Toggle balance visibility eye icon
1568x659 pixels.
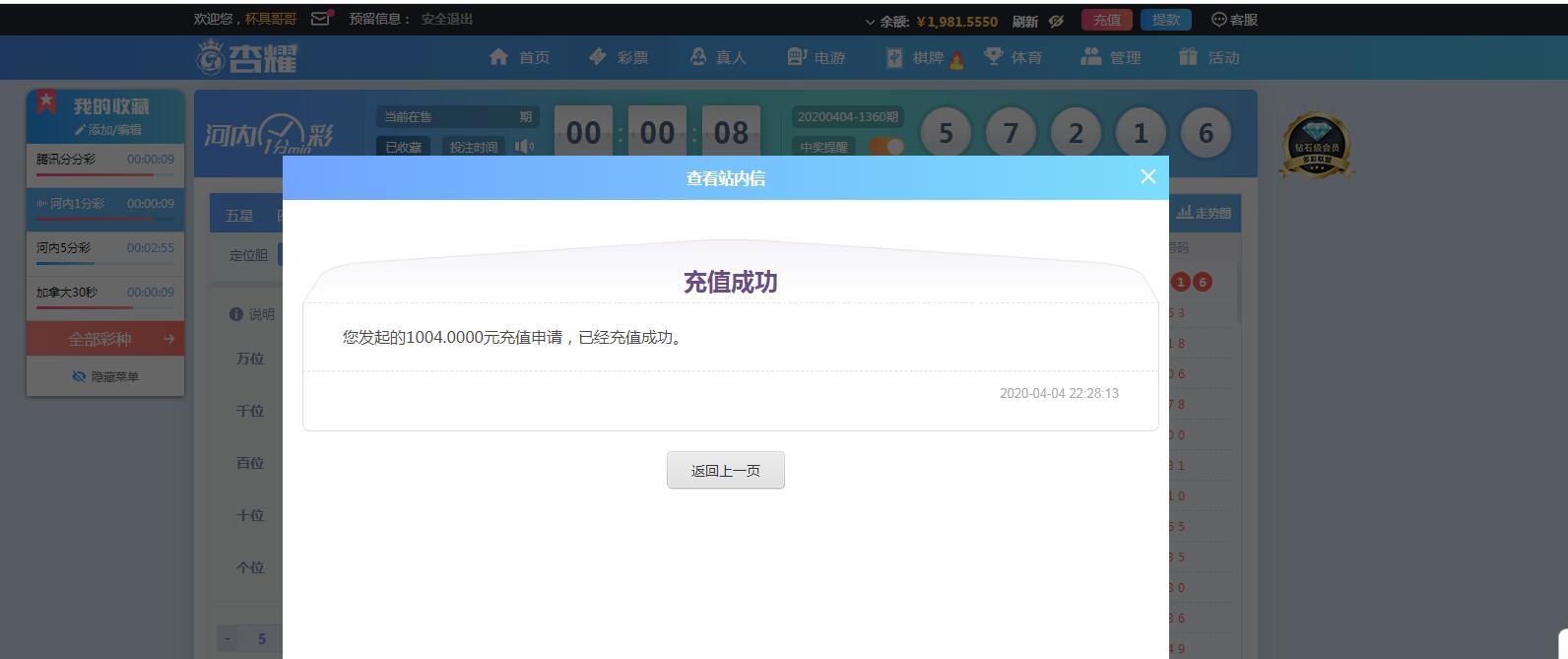[1056, 21]
